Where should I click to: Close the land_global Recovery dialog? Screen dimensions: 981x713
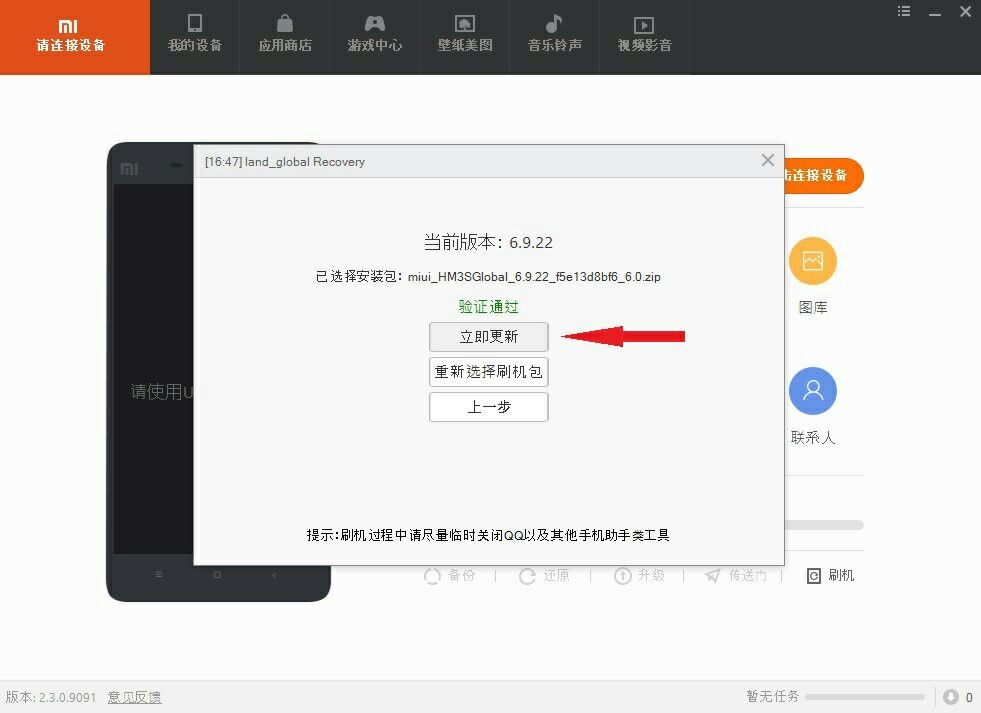(768, 161)
